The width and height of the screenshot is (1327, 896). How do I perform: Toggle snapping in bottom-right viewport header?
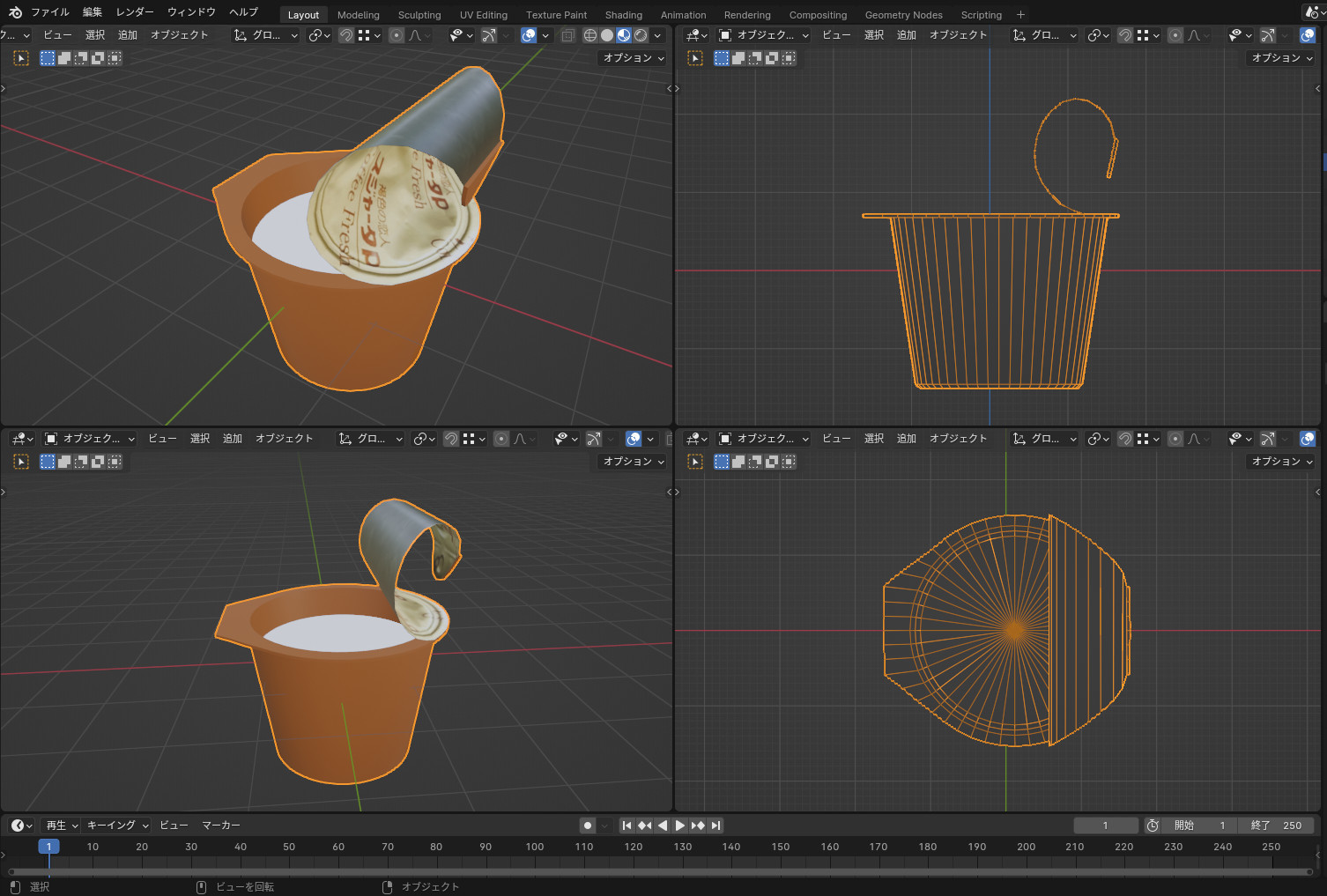pos(1125,439)
